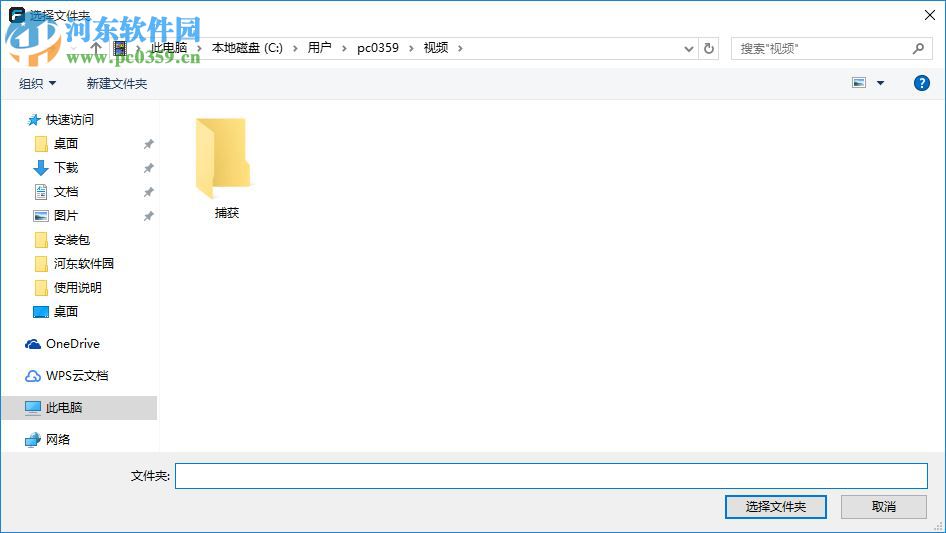Click the search magnifier icon
This screenshot has width=946, height=533.
click(x=918, y=48)
